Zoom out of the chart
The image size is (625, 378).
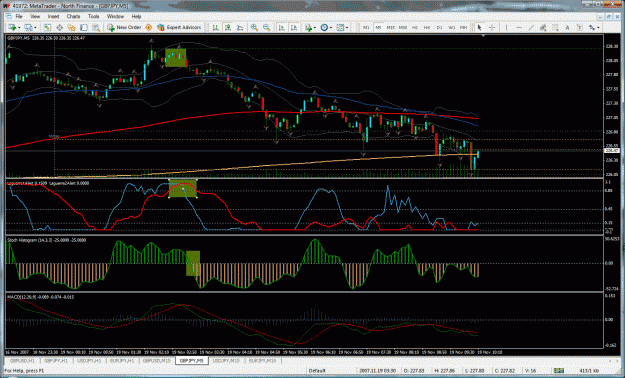(266, 28)
